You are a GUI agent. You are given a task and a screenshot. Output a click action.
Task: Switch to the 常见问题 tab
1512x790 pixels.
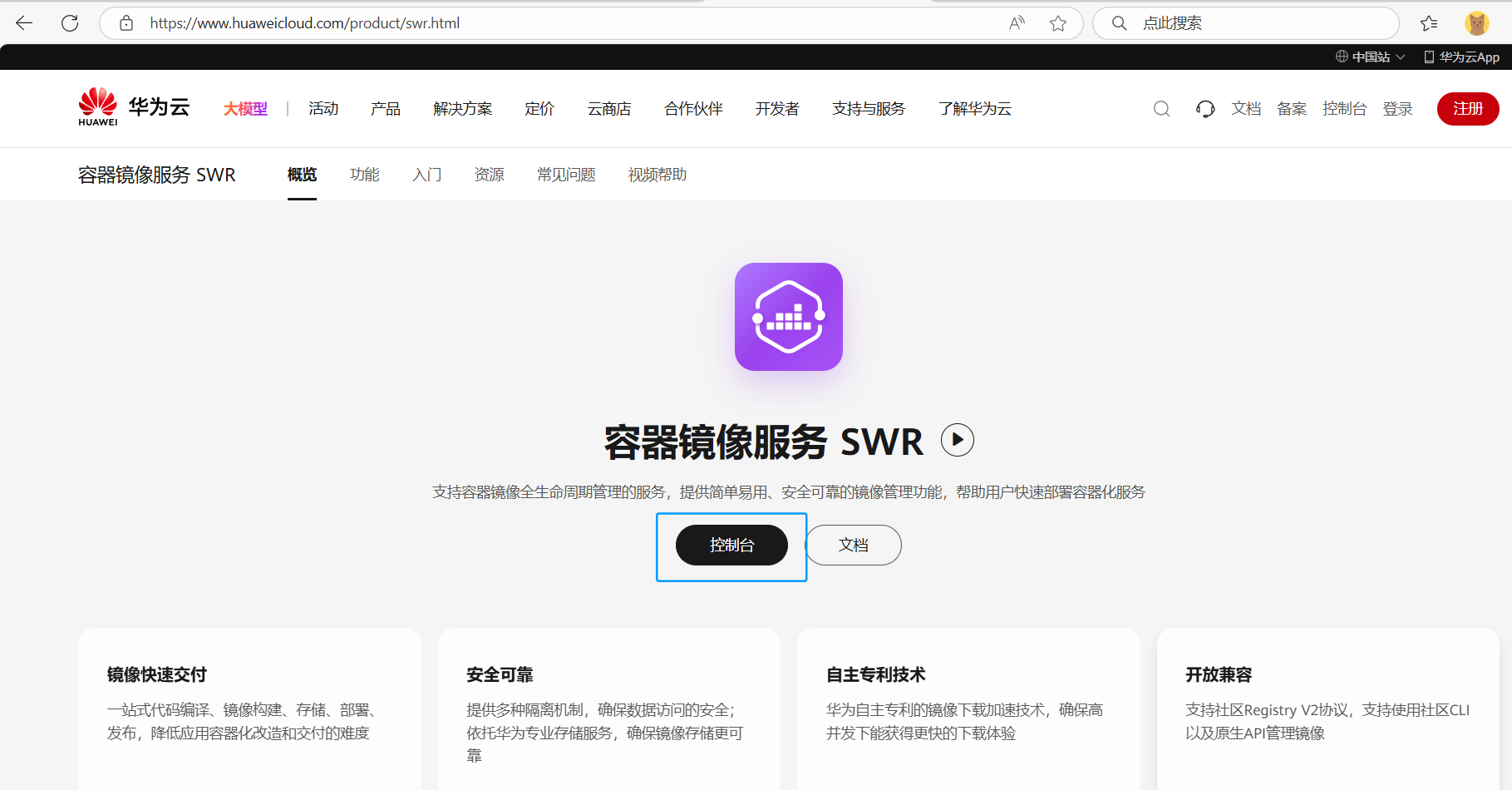(x=566, y=175)
